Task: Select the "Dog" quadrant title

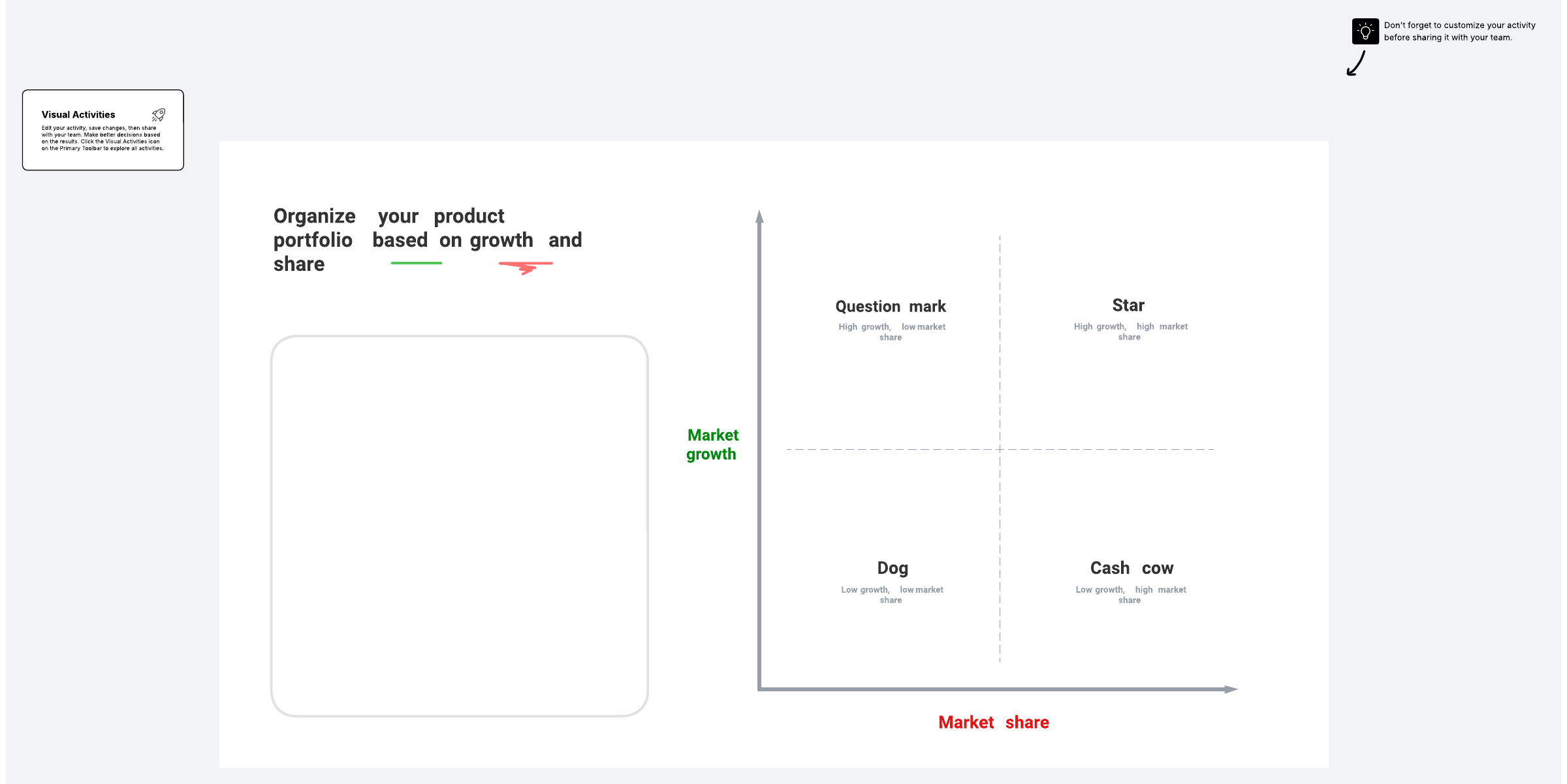Action: 893,569
